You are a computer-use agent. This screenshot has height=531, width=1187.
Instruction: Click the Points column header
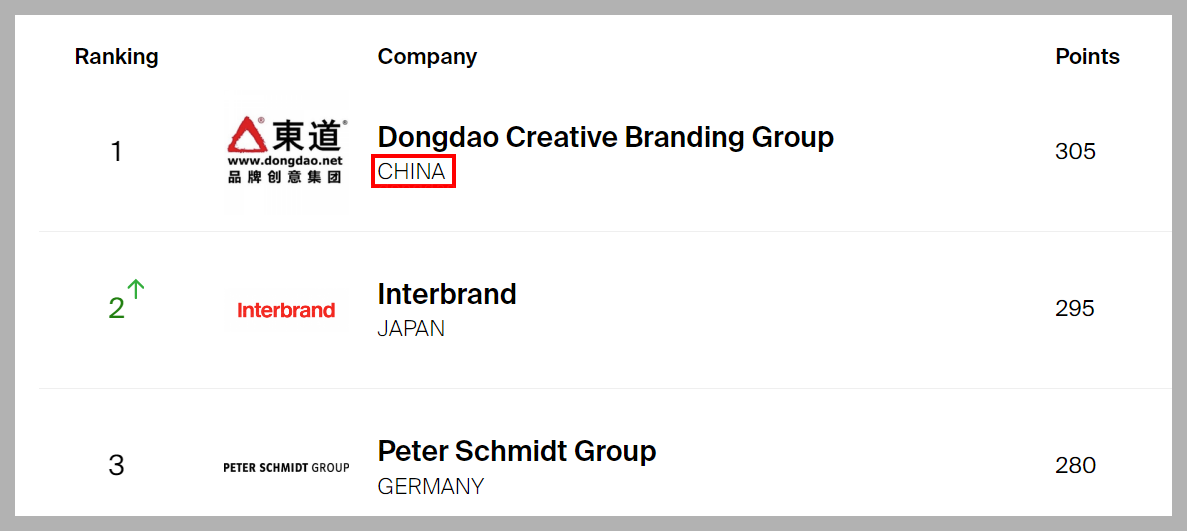coord(1087,57)
